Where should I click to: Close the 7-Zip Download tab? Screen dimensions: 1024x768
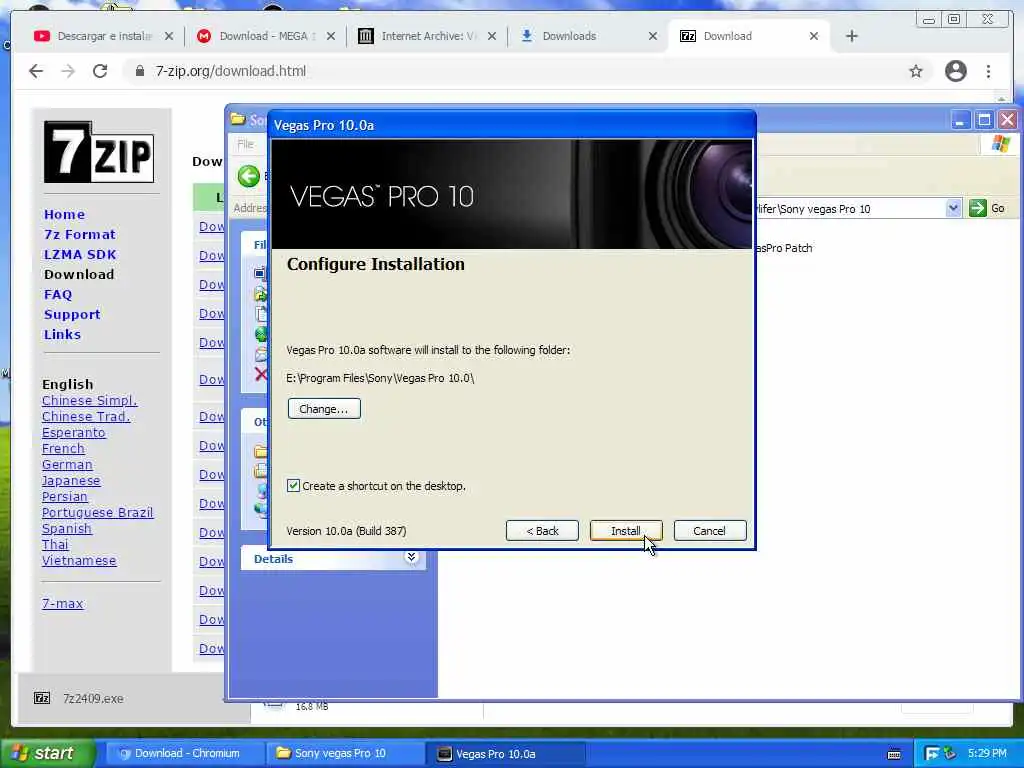[x=814, y=36]
